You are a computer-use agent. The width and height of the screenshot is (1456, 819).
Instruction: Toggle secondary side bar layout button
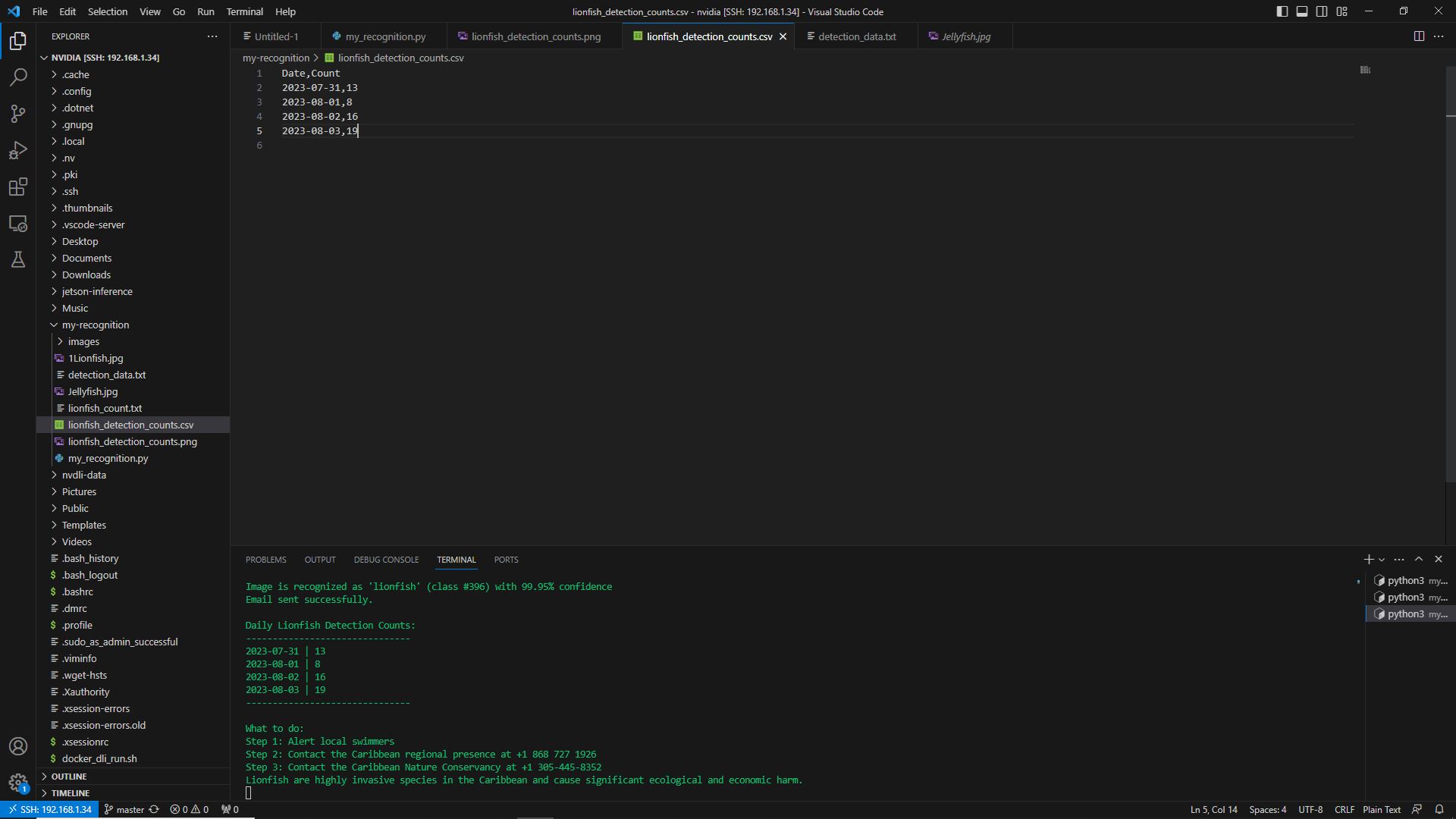[1322, 11]
